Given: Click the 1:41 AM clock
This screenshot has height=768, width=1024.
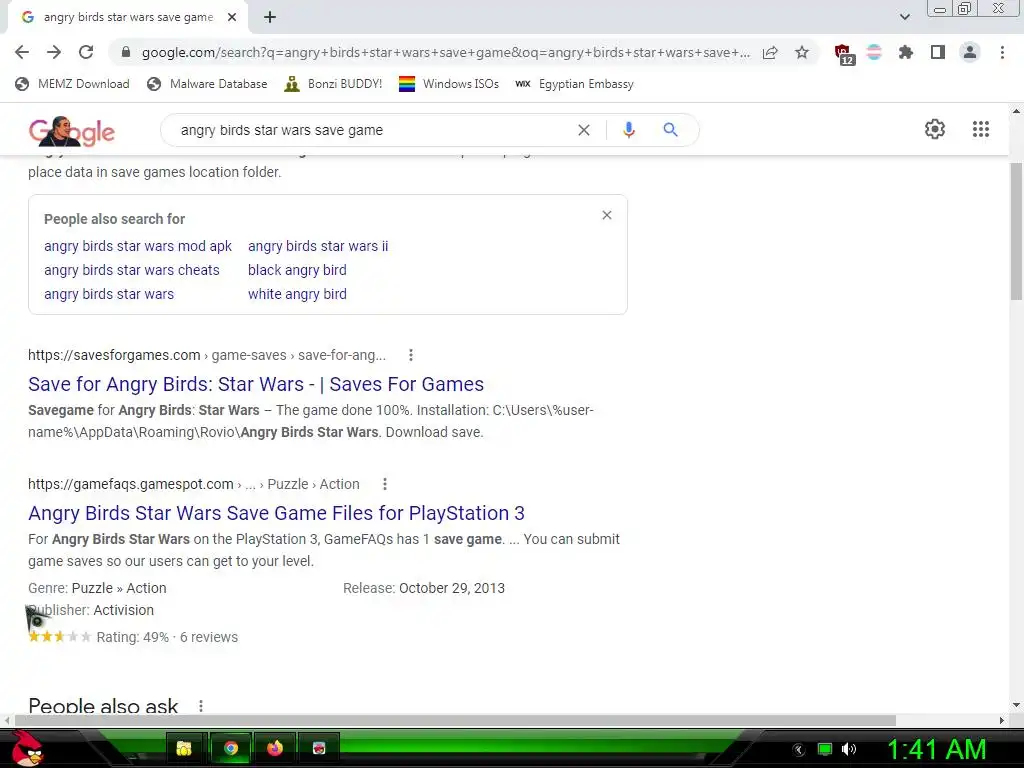Looking at the screenshot, I should click(936, 750).
